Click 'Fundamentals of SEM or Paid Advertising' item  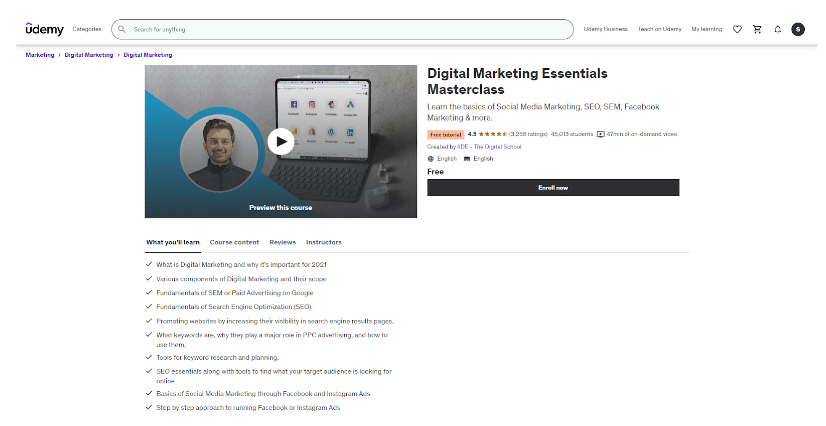[234, 293]
